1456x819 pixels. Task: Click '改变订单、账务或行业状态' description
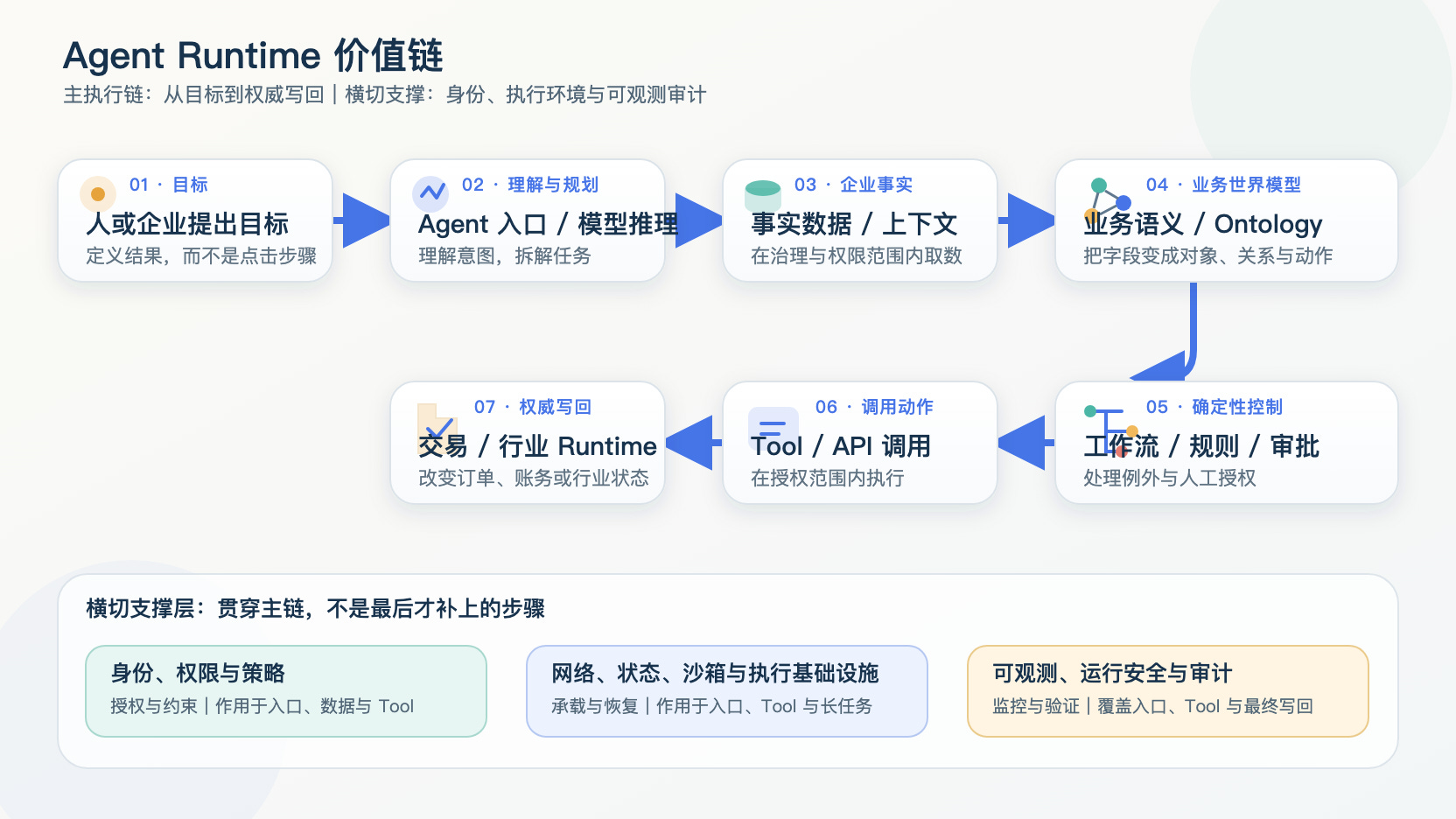point(534,478)
